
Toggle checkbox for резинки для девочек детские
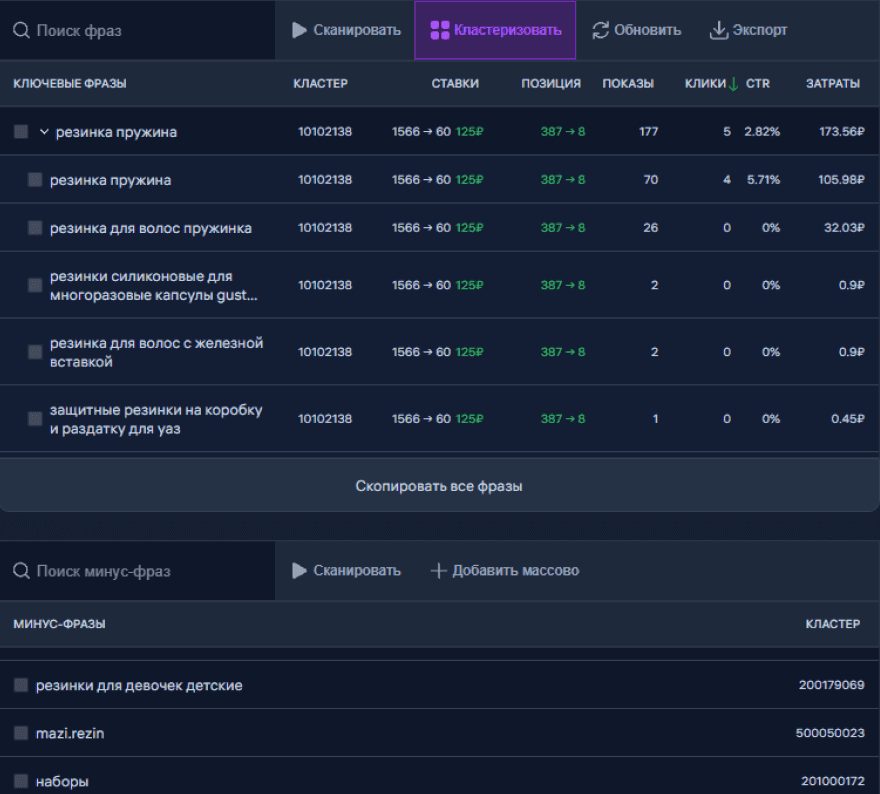pyautogui.click(x=21, y=685)
